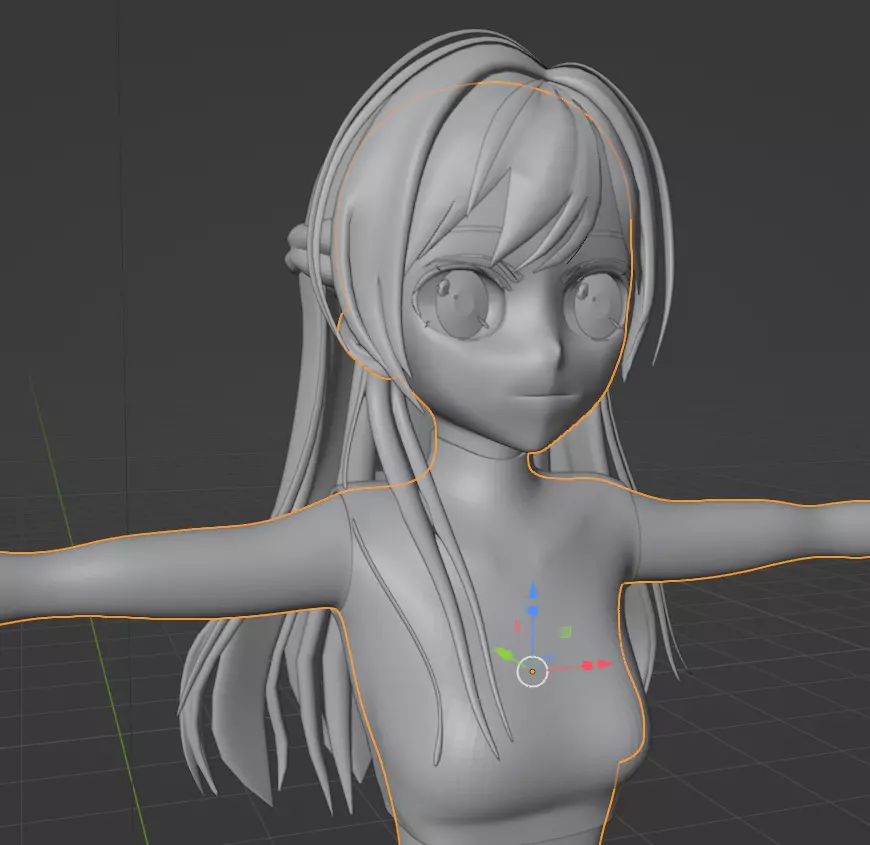Click the blue Z-axis scale cube handle
Viewport: 870px width, 845px height.
(533, 611)
